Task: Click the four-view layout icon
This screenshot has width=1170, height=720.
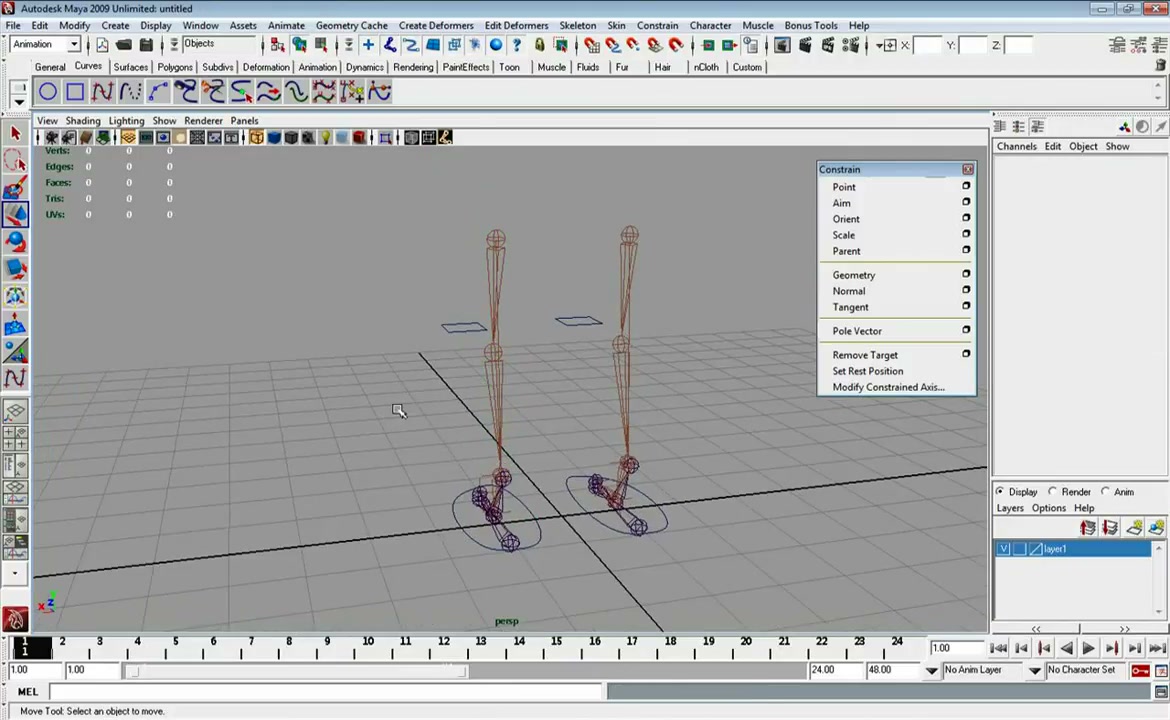Action: pos(15,438)
